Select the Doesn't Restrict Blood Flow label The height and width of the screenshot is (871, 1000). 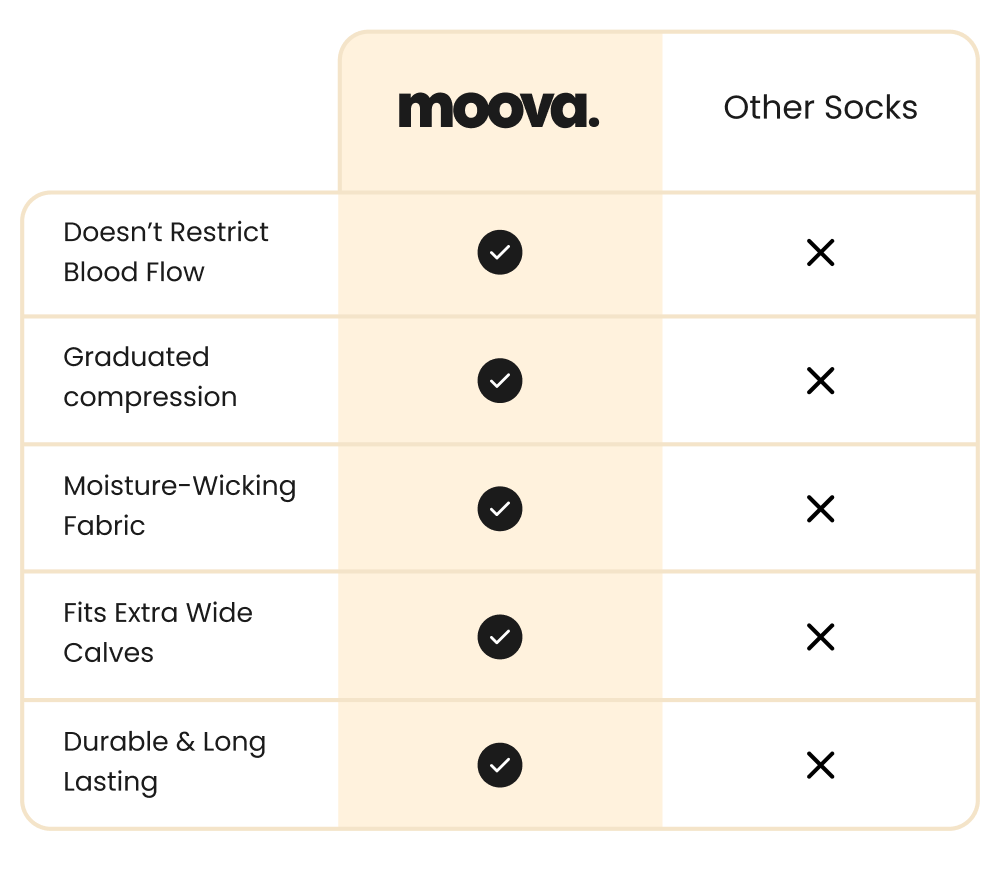[166, 252]
